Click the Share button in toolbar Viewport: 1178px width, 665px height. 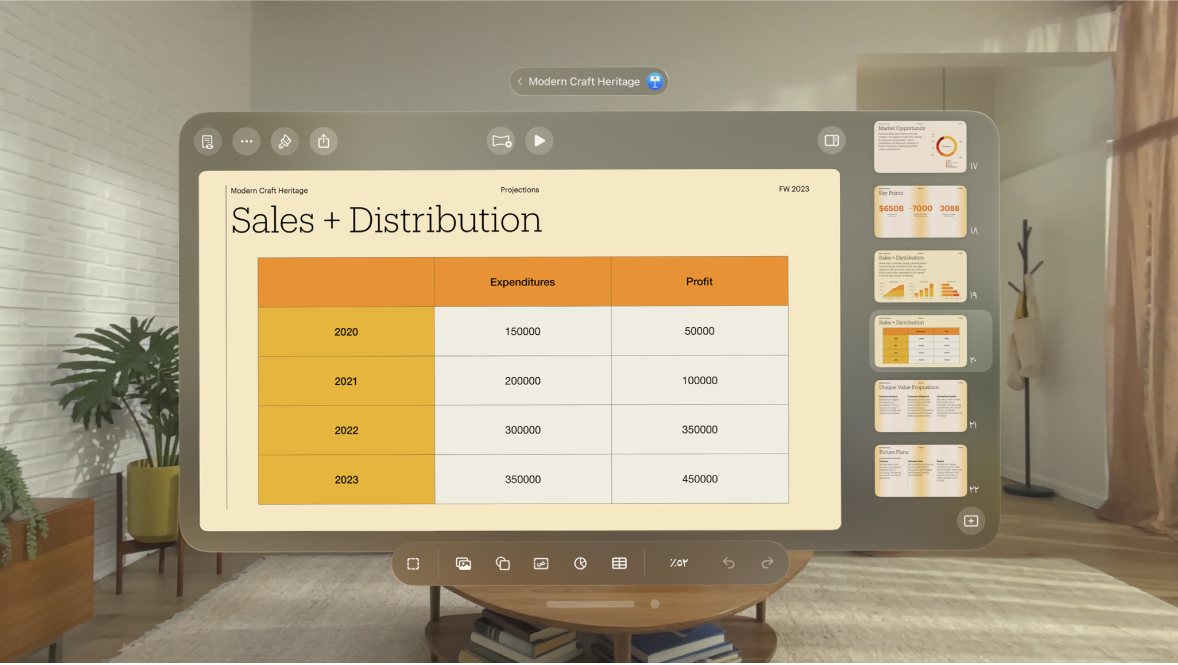pos(323,141)
